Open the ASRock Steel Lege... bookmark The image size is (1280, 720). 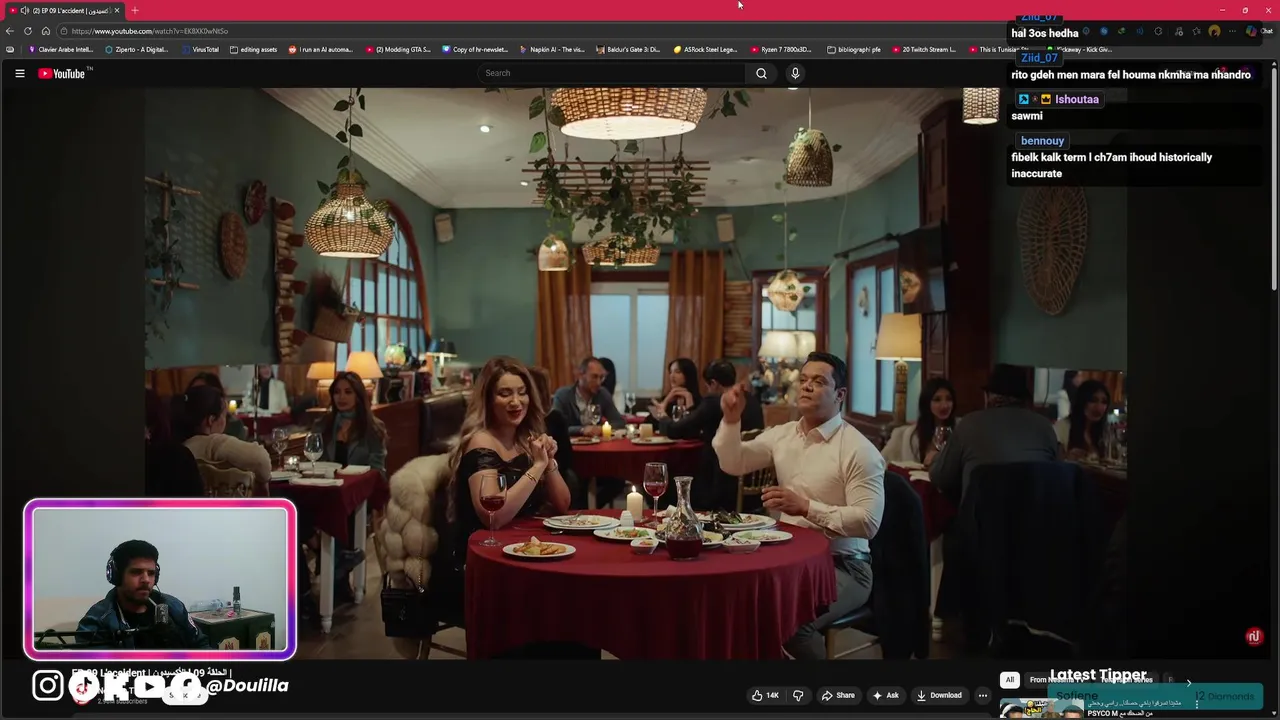coord(705,49)
